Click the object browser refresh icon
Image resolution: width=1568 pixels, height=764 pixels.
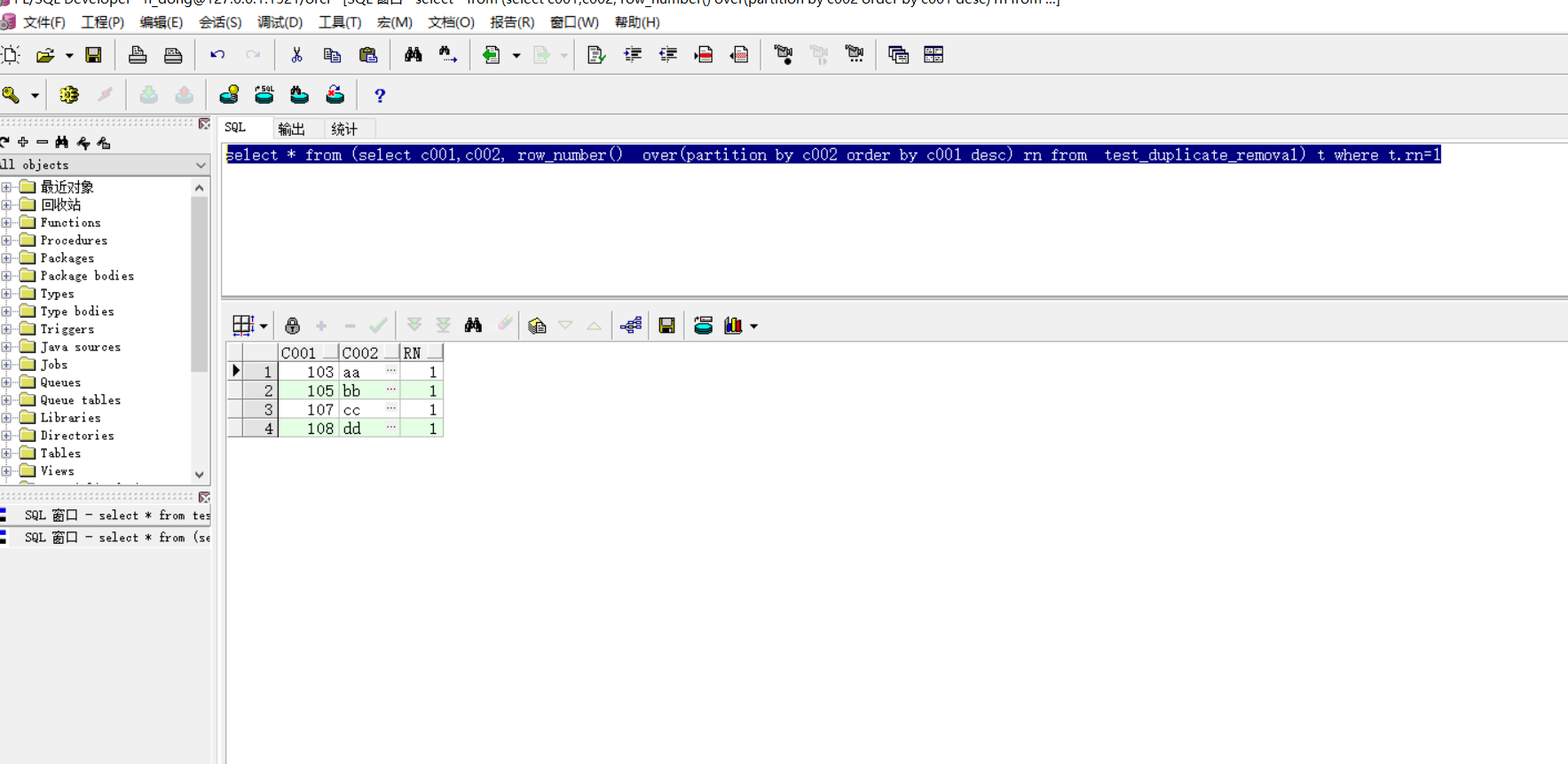4,142
